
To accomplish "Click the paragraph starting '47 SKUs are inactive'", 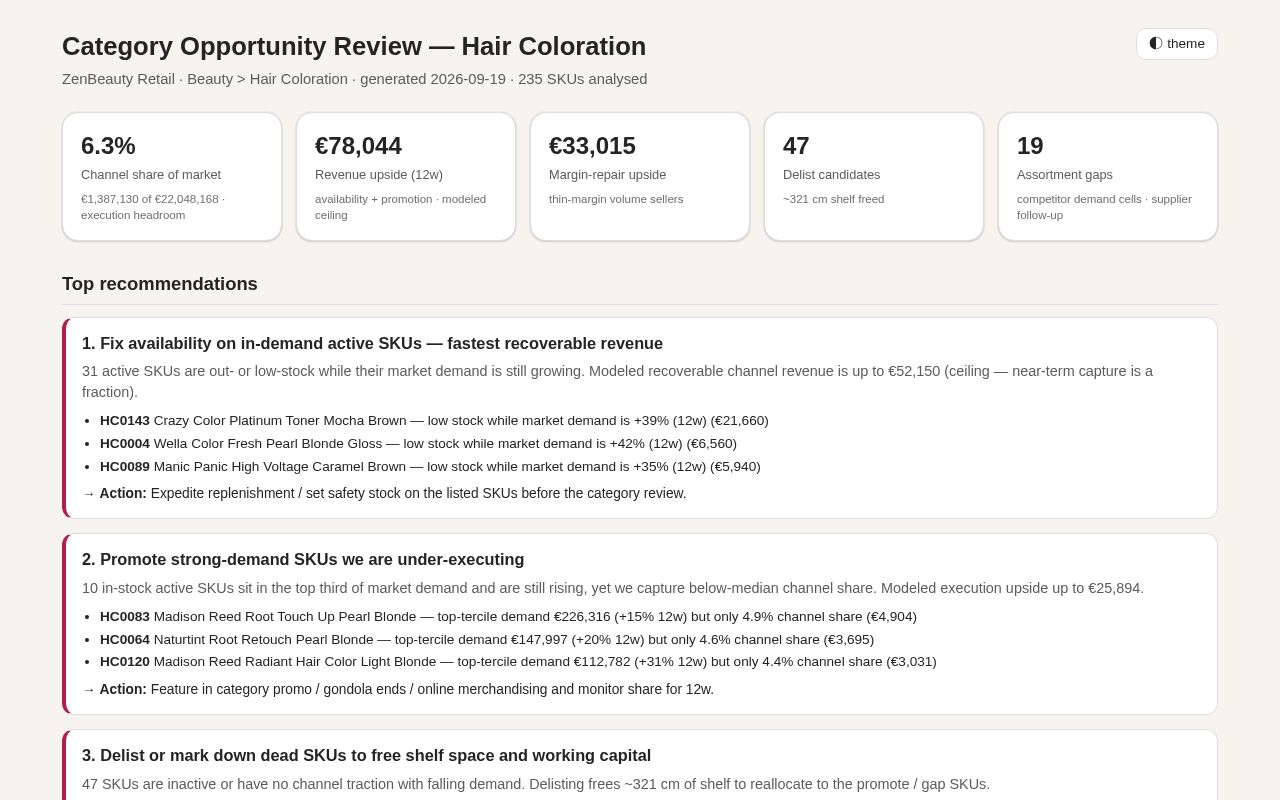I will coord(536,784).
